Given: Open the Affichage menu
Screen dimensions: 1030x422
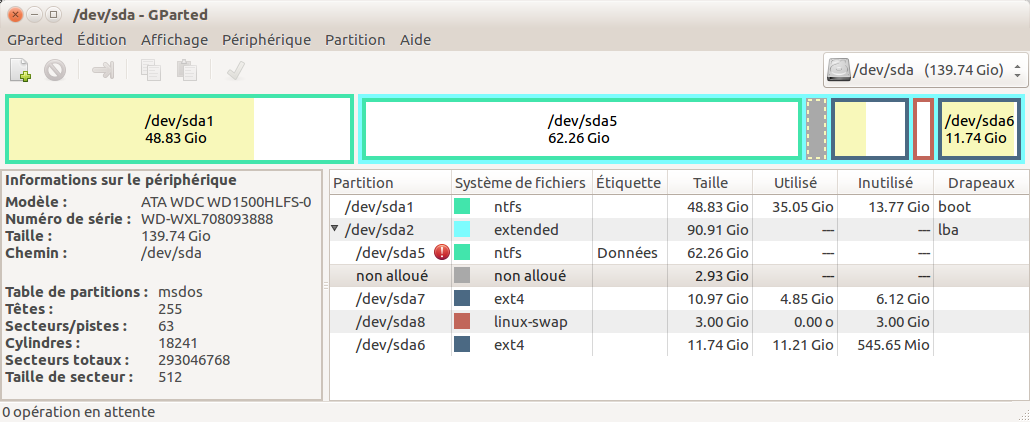Looking at the screenshot, I should coord(174,40).
